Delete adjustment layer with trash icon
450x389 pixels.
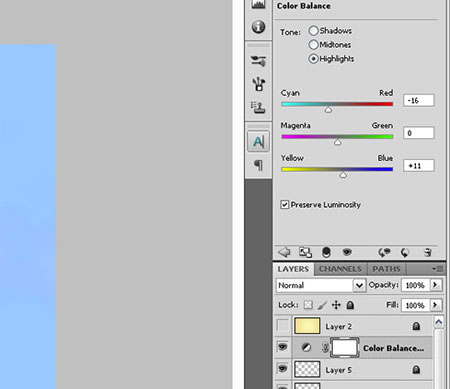click(428, 252)
